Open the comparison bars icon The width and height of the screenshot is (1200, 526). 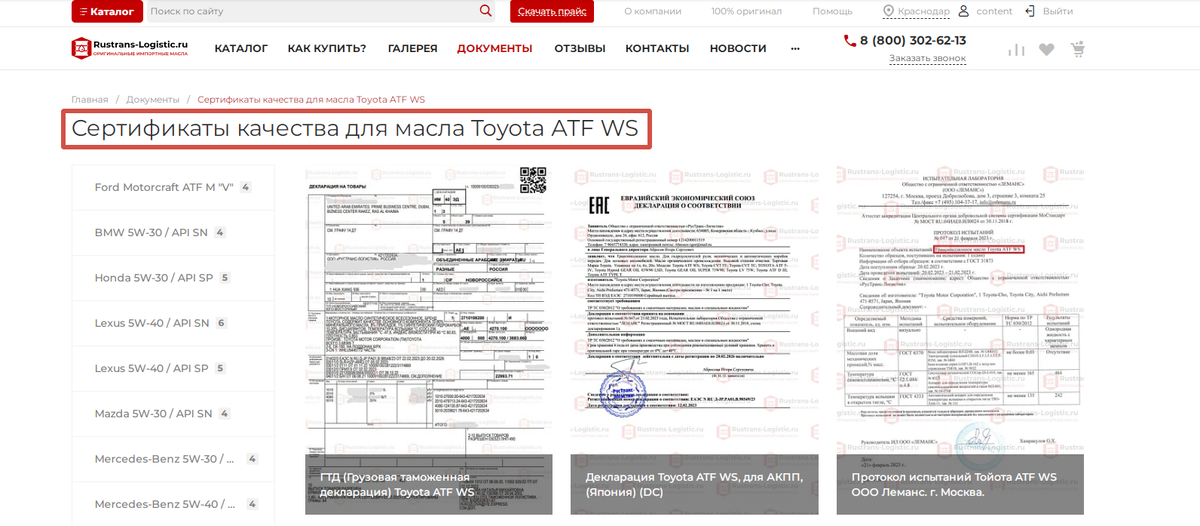1017,49
